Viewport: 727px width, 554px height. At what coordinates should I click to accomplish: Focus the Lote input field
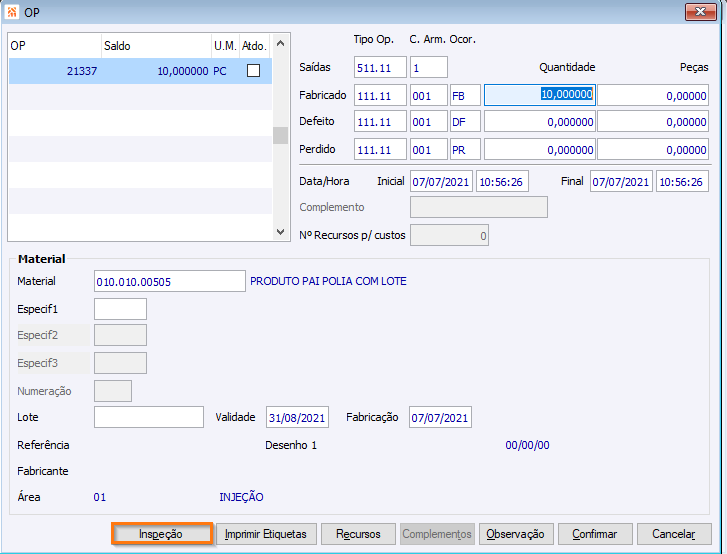point(149,417)
